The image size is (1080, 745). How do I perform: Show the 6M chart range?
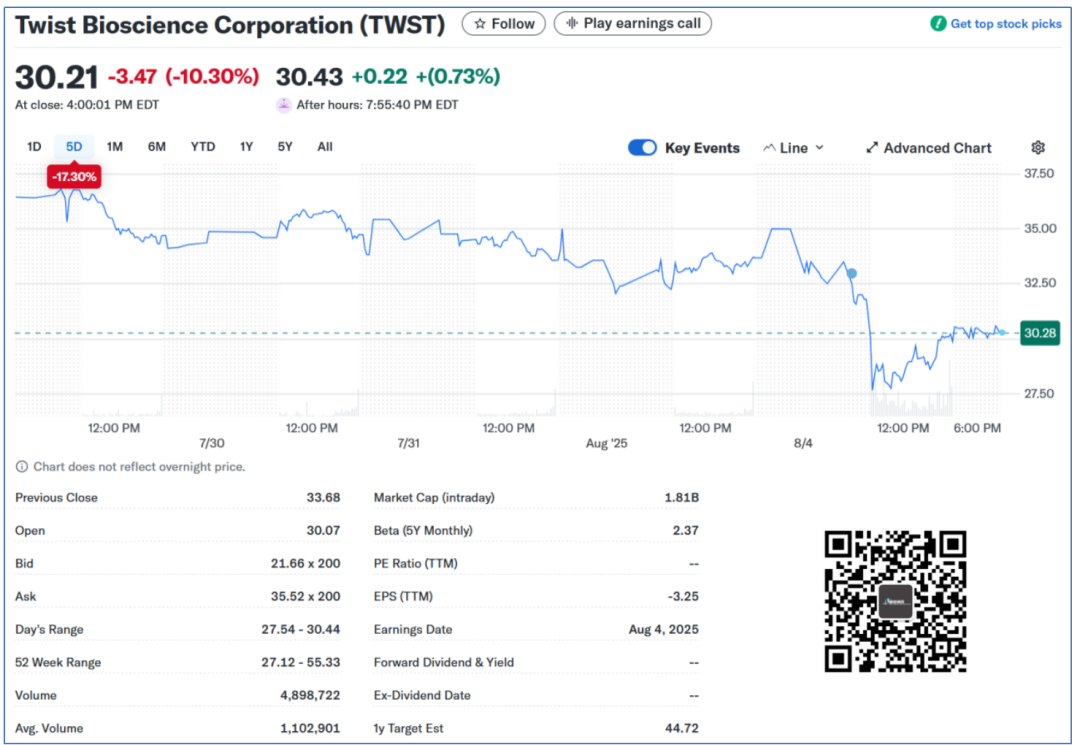[x=157, y=147]
